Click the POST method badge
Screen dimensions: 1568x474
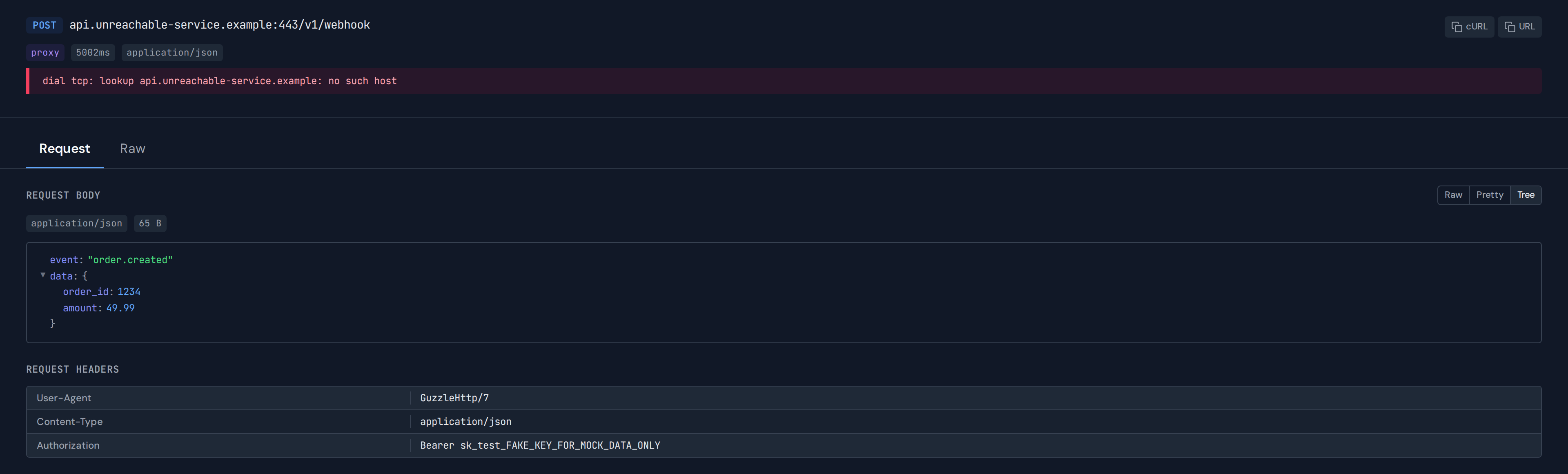coord(45,25)
